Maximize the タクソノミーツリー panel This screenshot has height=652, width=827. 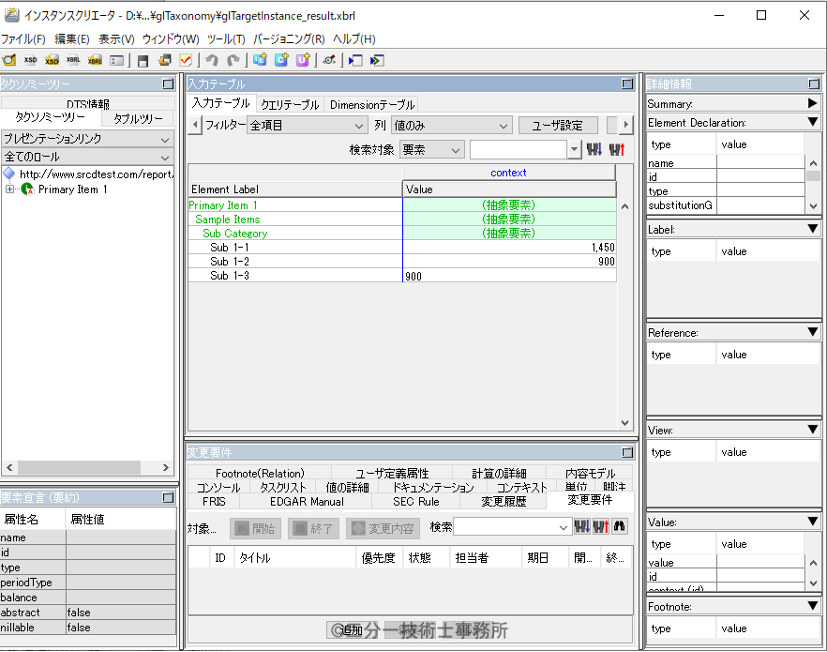(x=168, y=84)
